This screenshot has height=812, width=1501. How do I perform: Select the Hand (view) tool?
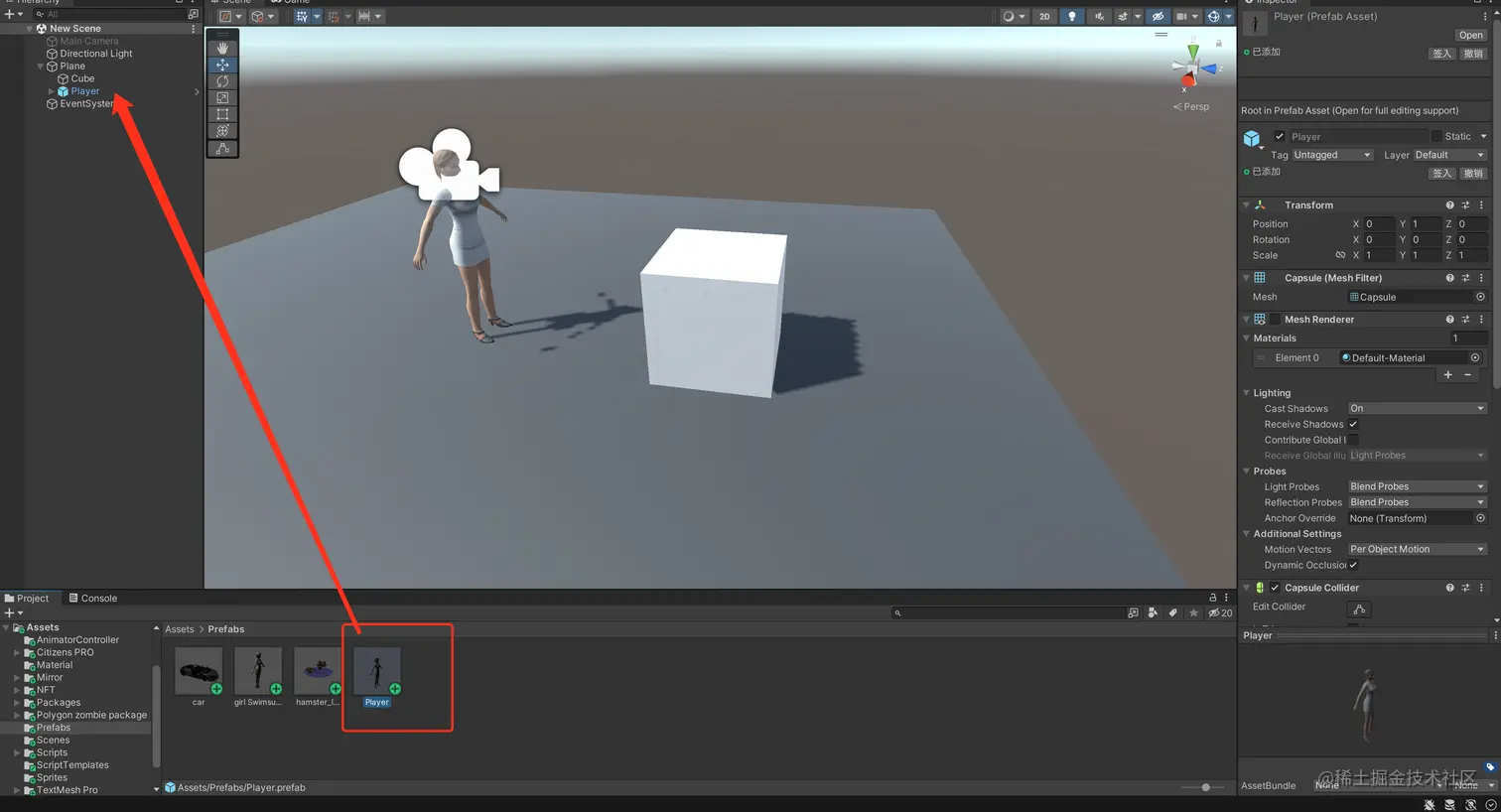coord(222,48)
